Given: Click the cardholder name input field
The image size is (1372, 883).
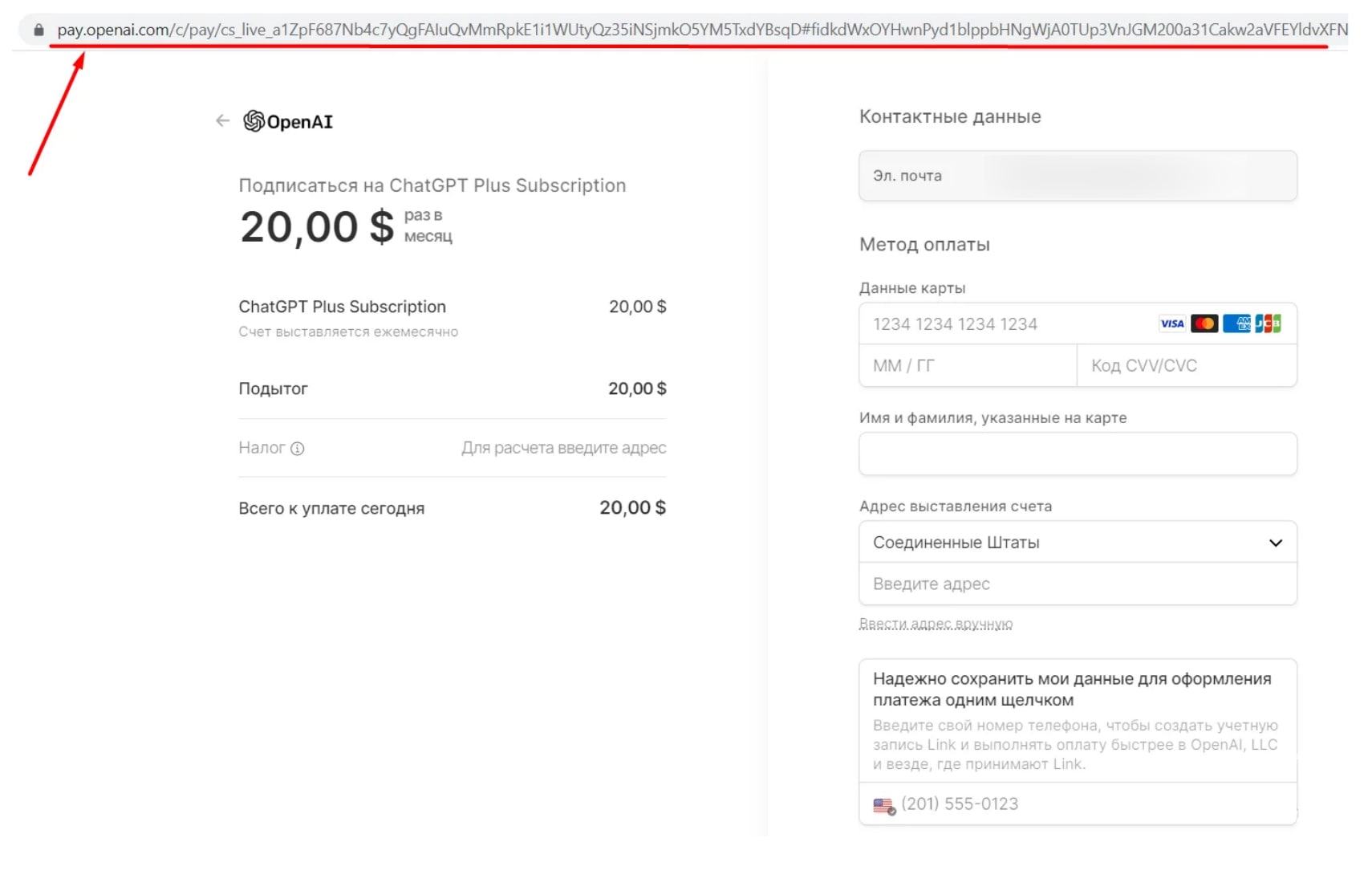Looking at the screenshot, I should click(1078, 454).
